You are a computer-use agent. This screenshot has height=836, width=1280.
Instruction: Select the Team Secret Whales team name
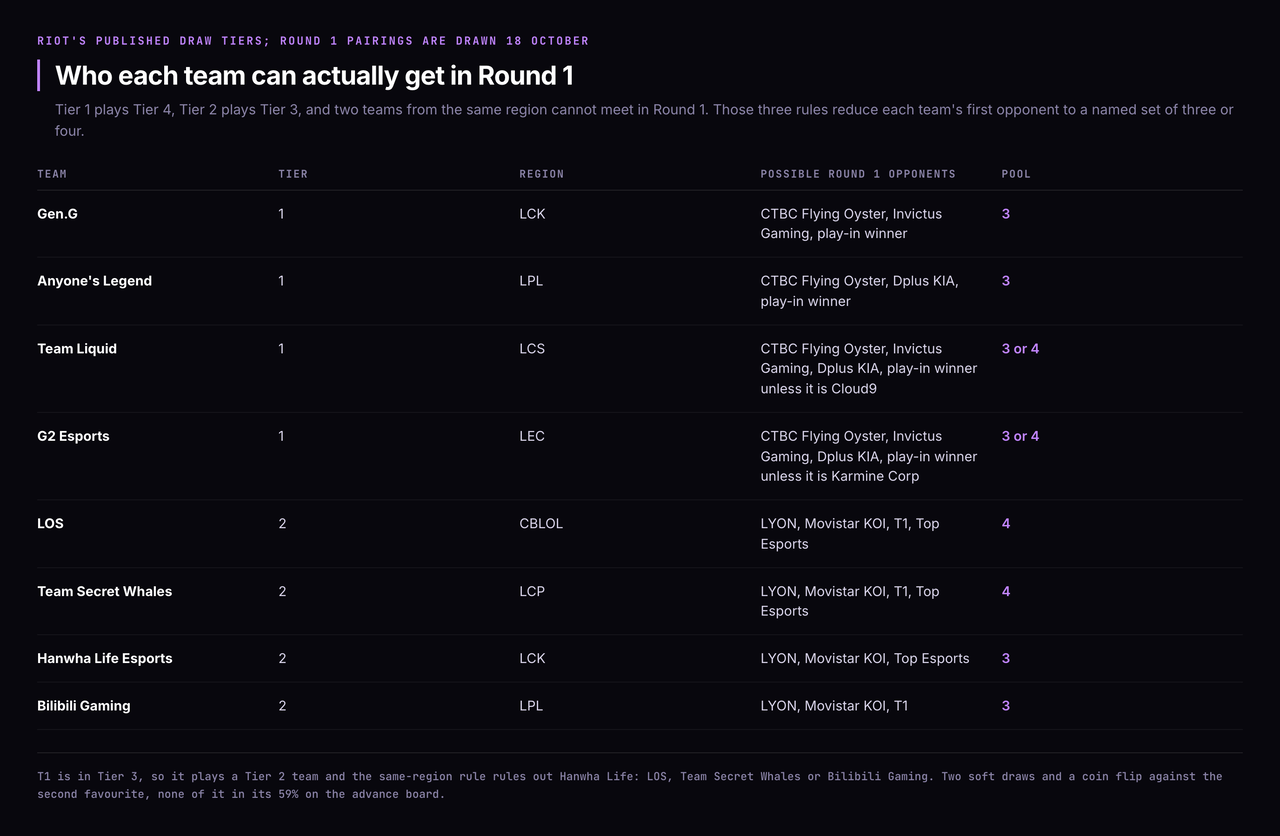tap(105, 592)
